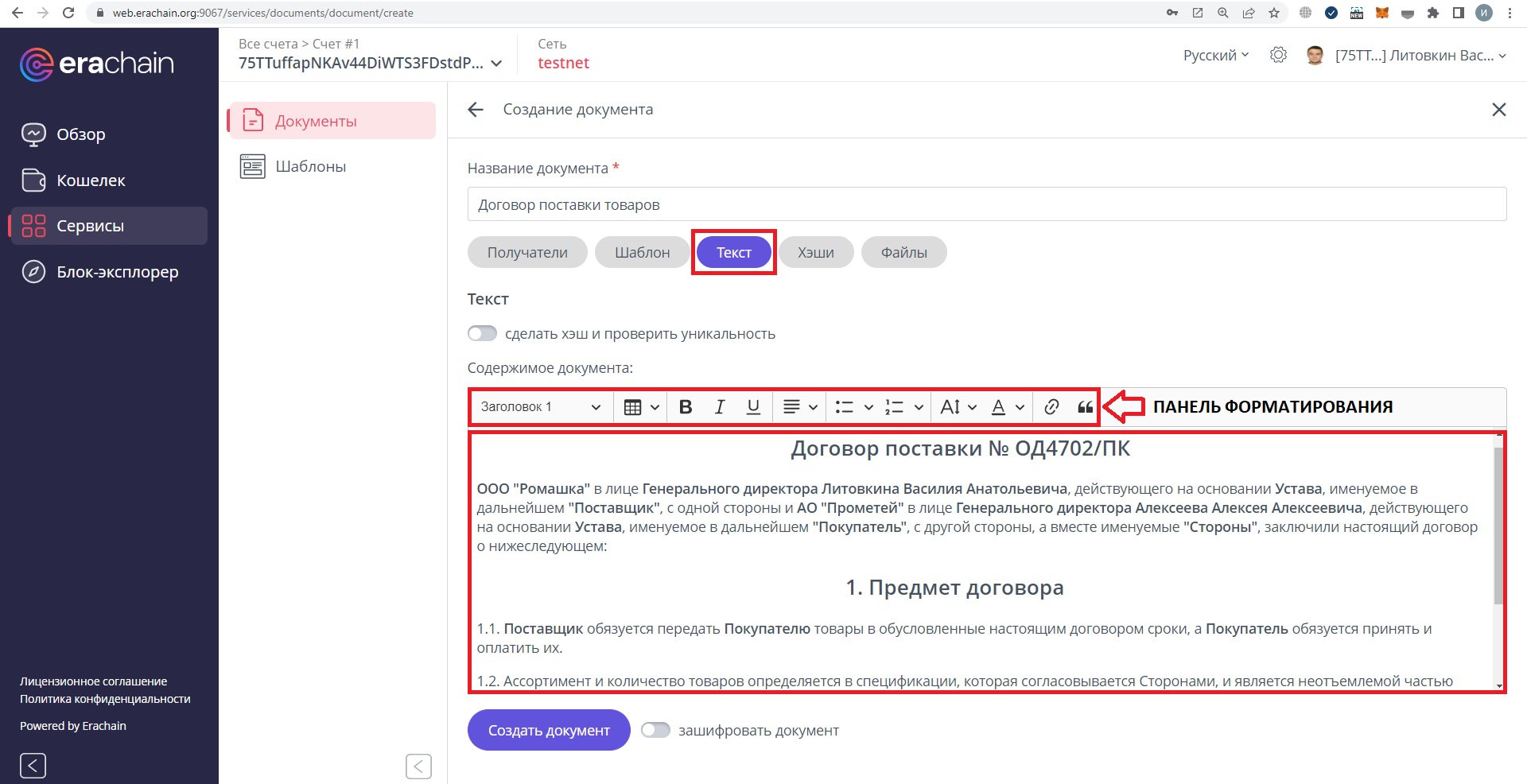This screenshot has width=1527, height=784.
Task: Apply blockquote formatting
Action: (x=1086, y=407)
